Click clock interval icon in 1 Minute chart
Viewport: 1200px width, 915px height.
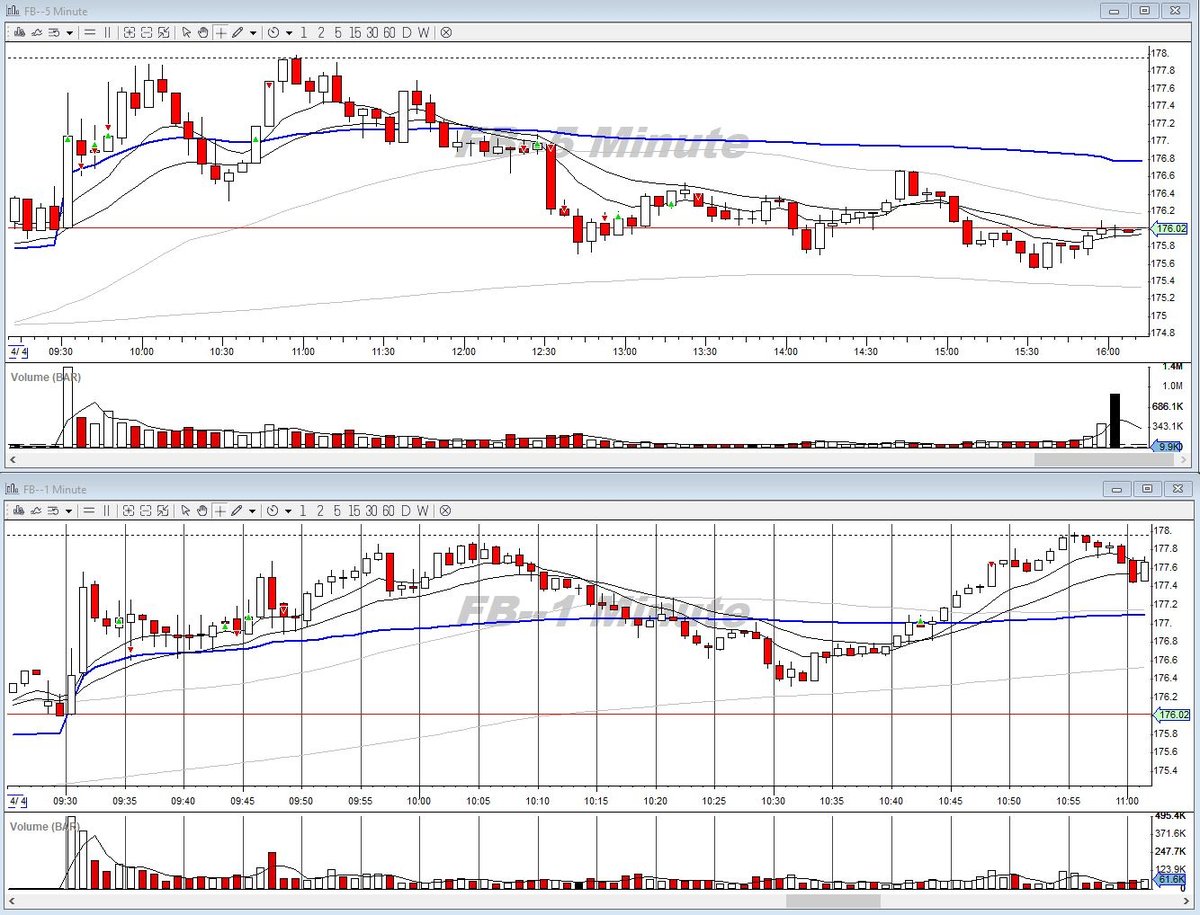point(273,509)
